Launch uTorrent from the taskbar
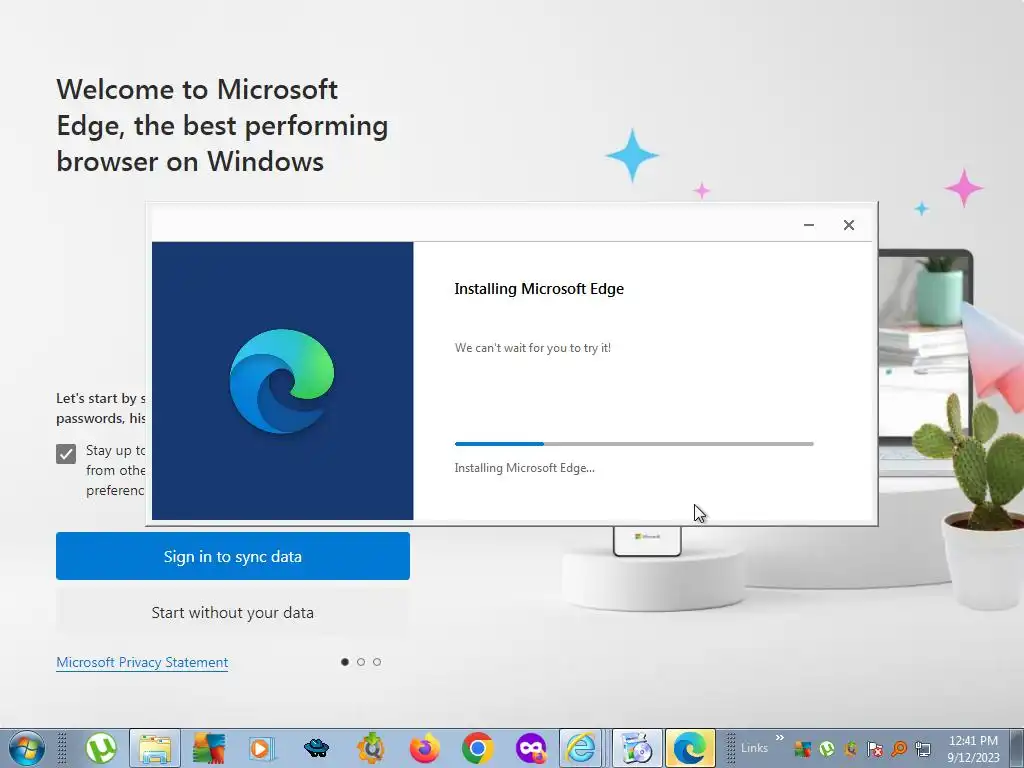The height and width of the screenshot is (768, 1024). [101, 748]
